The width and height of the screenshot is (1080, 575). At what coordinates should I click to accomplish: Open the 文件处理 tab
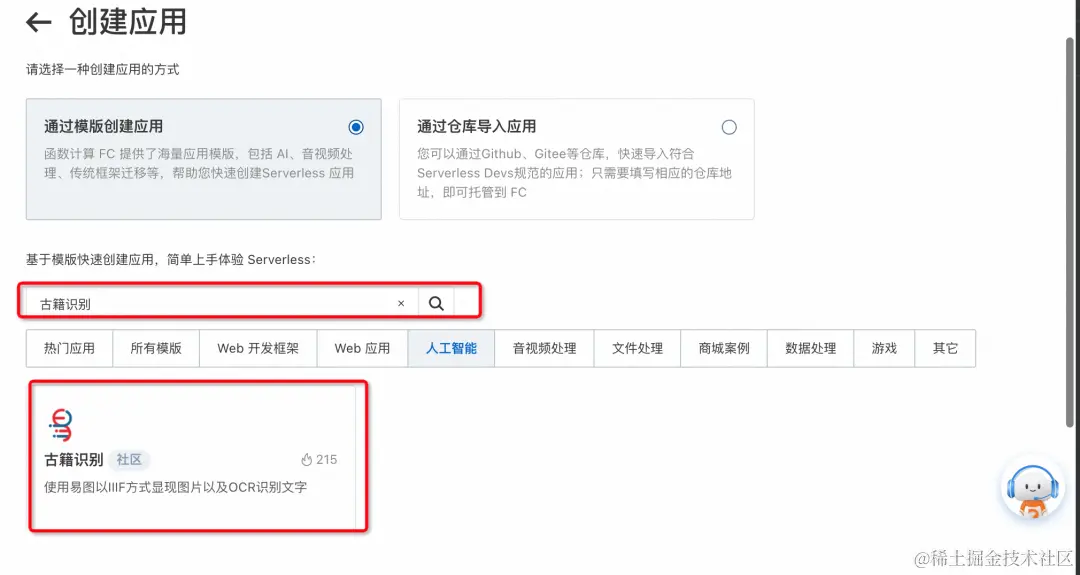(x=637, y=348)
